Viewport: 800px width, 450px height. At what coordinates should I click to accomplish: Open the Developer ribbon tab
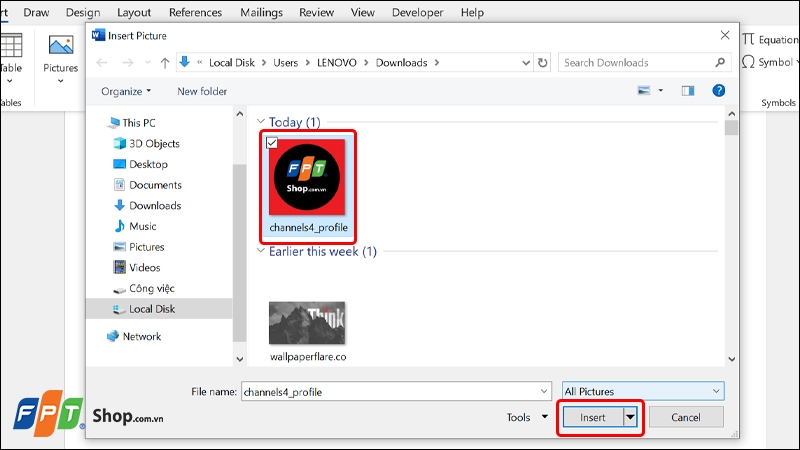click(x=417, y=12)
